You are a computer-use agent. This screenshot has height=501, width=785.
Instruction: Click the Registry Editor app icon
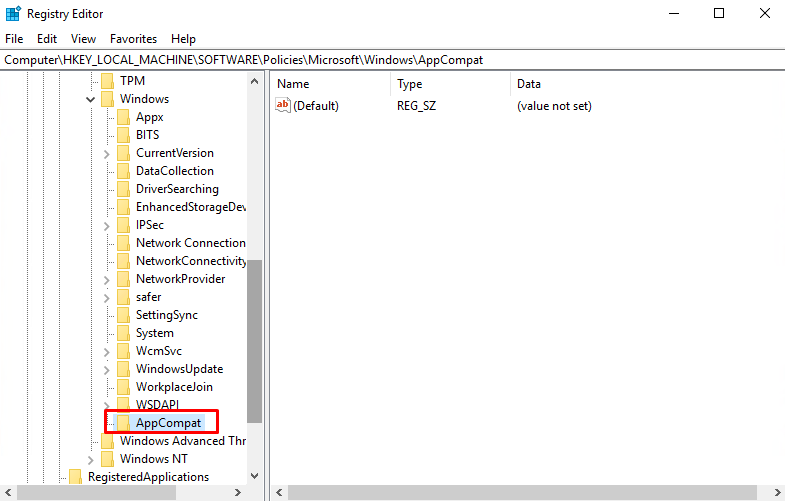pyautogui.click(x=13, y=14)
